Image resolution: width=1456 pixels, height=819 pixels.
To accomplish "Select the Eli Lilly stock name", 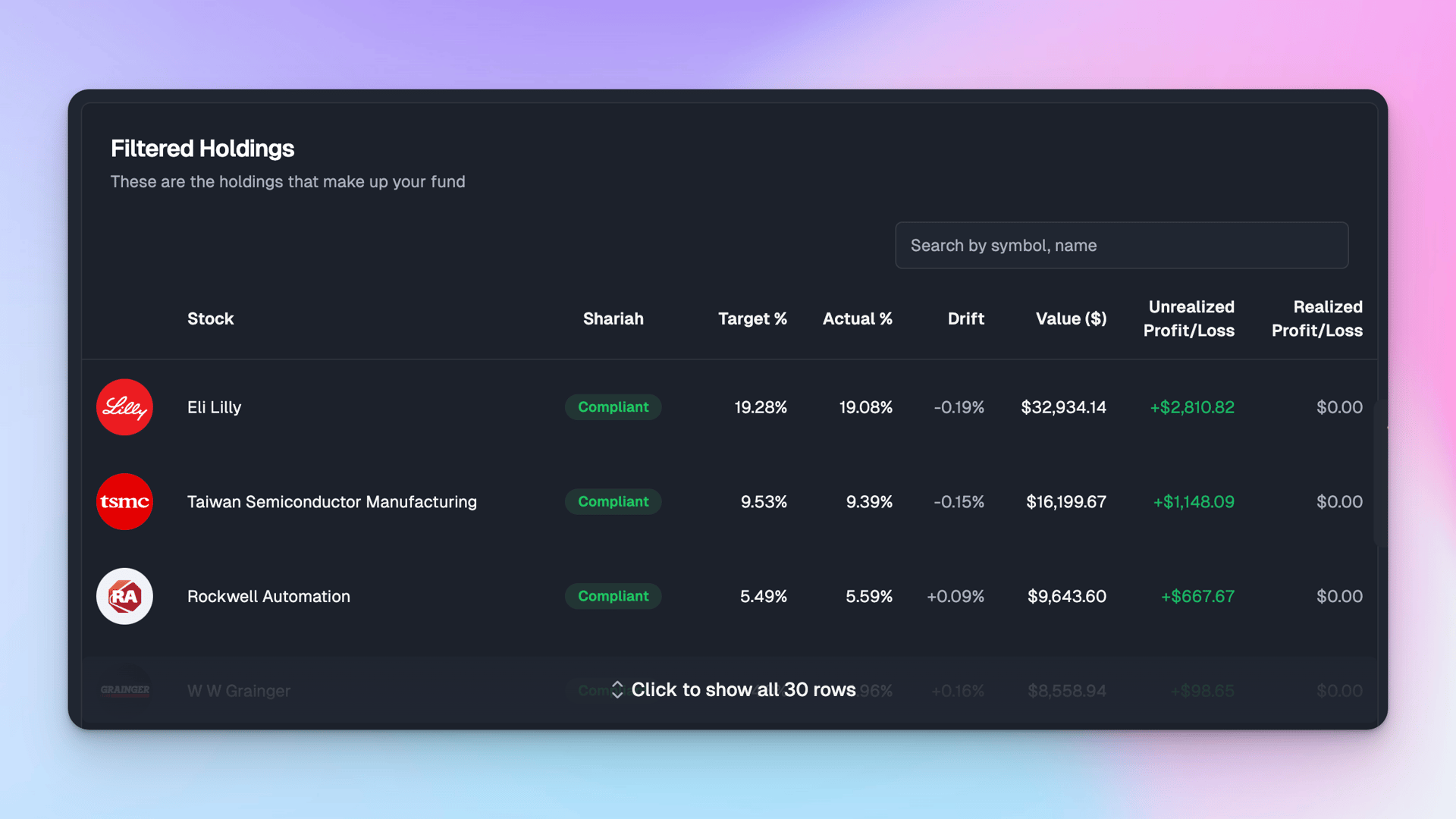I will [x=214, y=407].
